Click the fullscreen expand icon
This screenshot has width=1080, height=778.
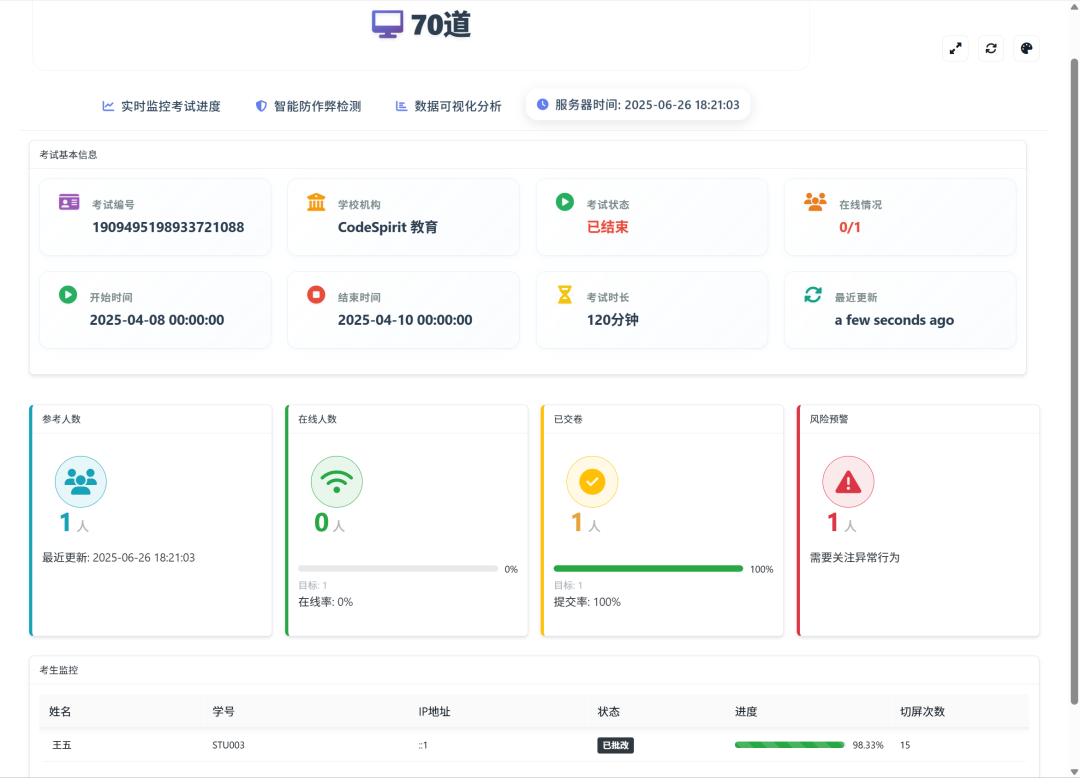pyautogui.click(x=955, y=48)
